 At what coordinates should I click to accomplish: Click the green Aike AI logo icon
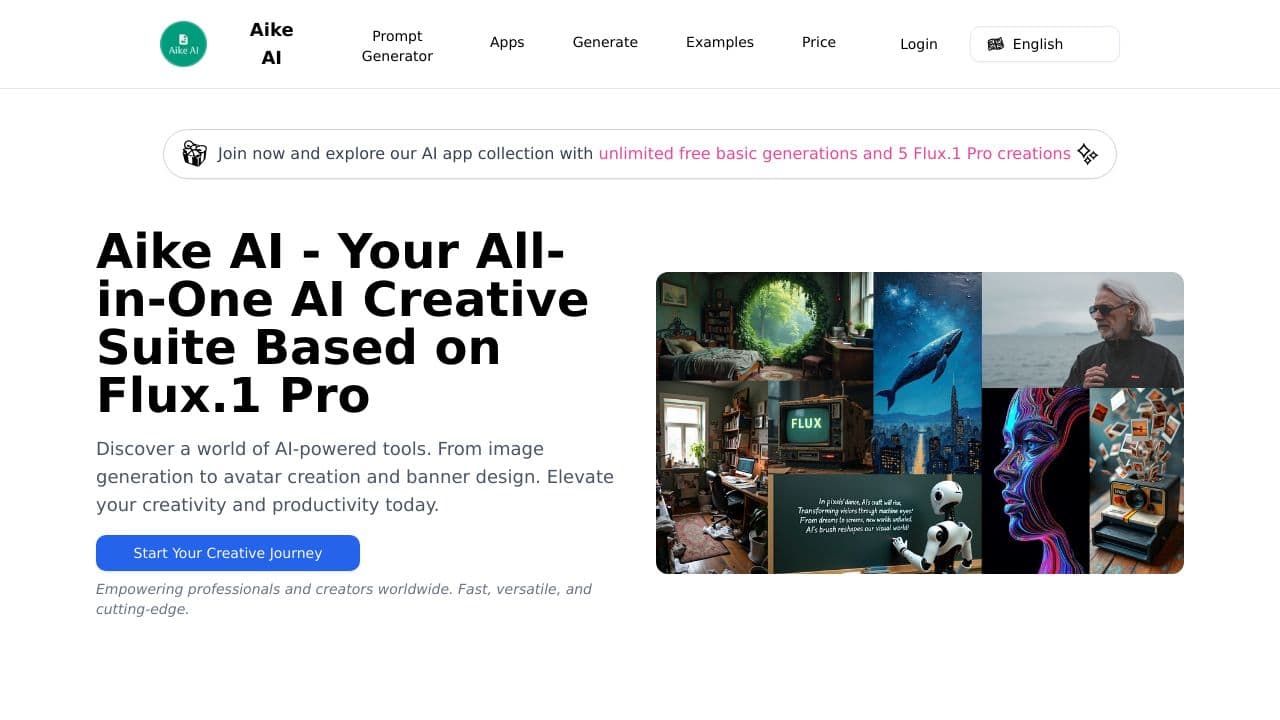point(184,44)
